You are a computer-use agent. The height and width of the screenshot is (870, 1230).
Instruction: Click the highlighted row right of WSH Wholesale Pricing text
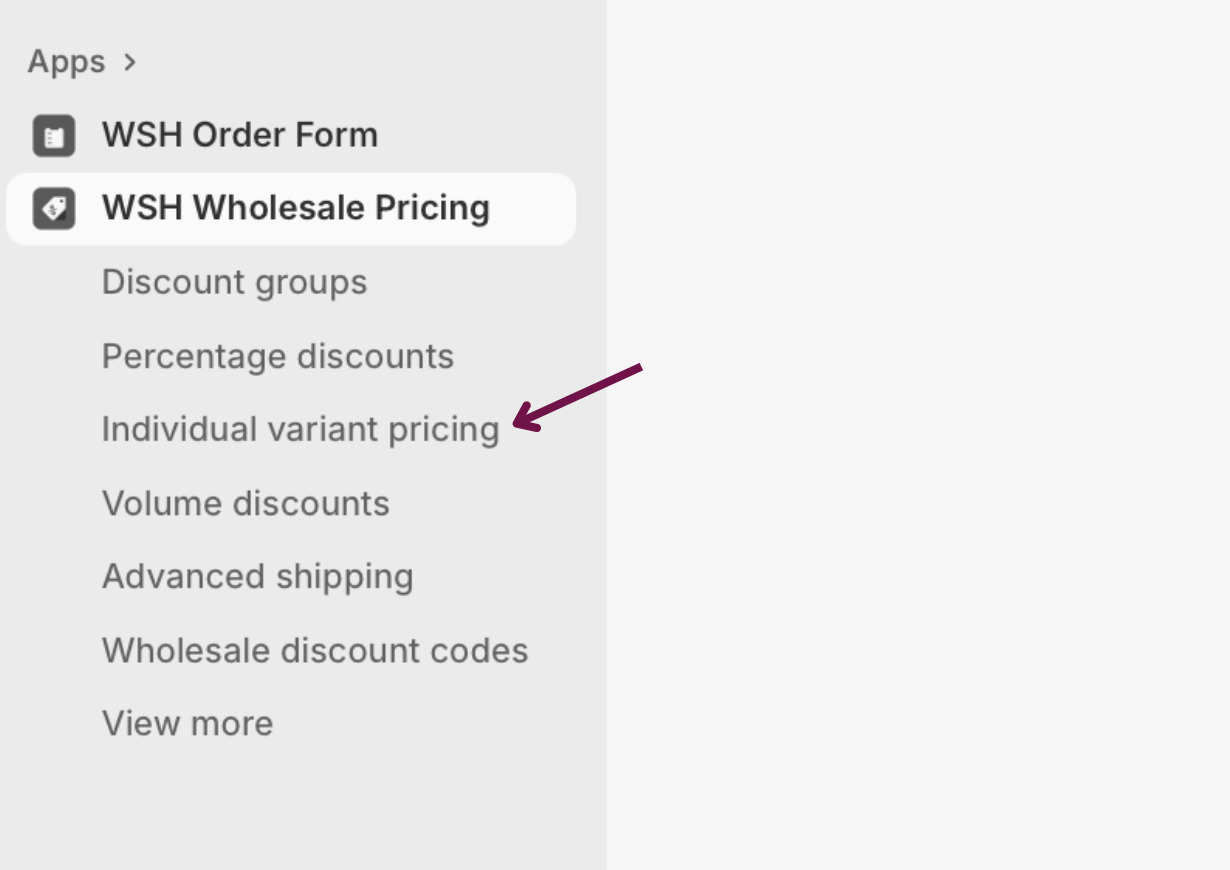(535, 209)
